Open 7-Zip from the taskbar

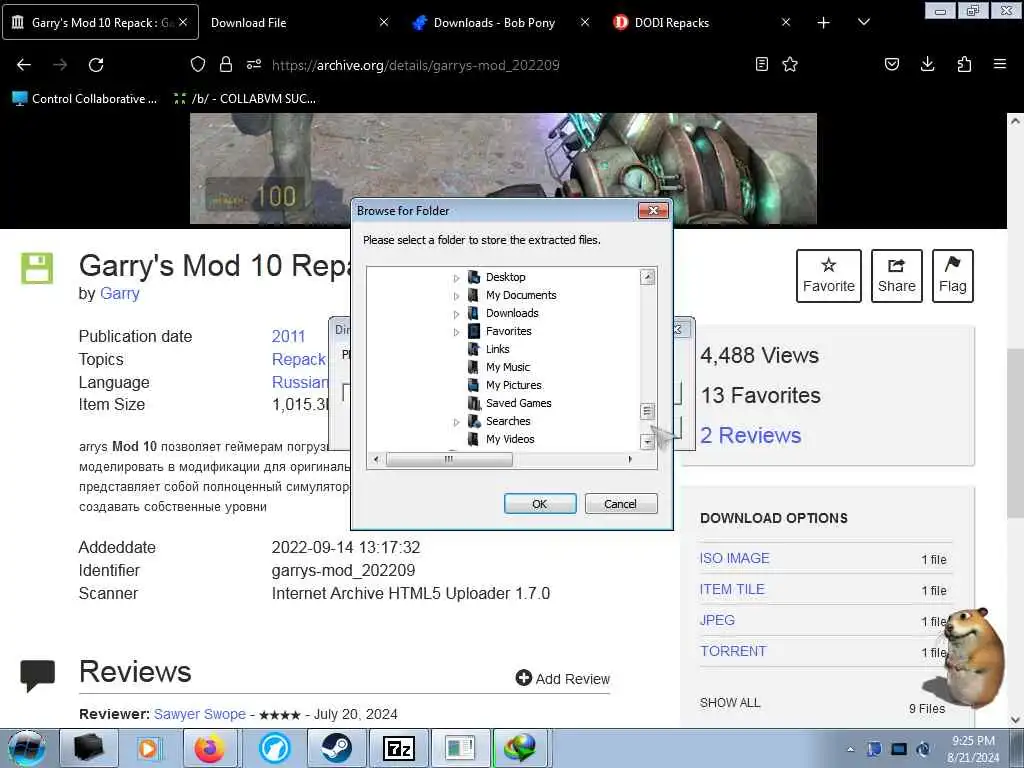tap(399, 748)
